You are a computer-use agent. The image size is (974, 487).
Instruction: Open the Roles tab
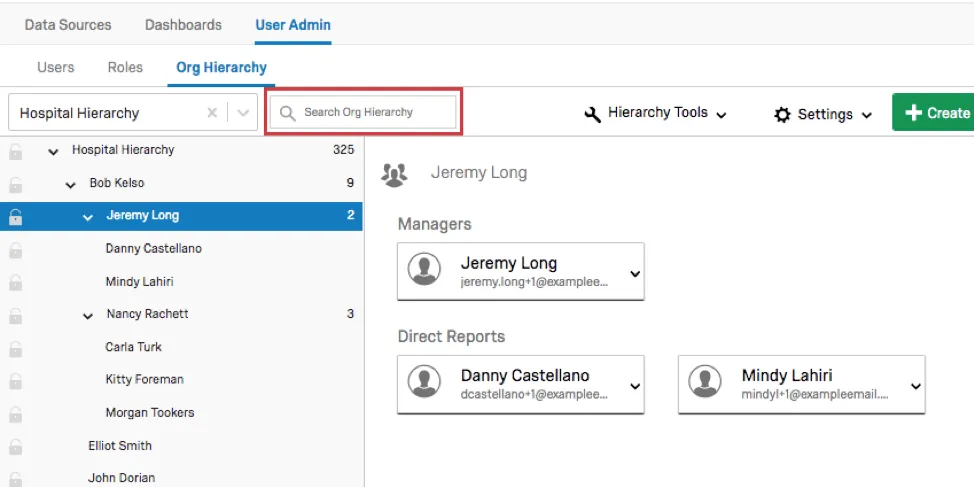pyautogui.click(x=125, y=68)
